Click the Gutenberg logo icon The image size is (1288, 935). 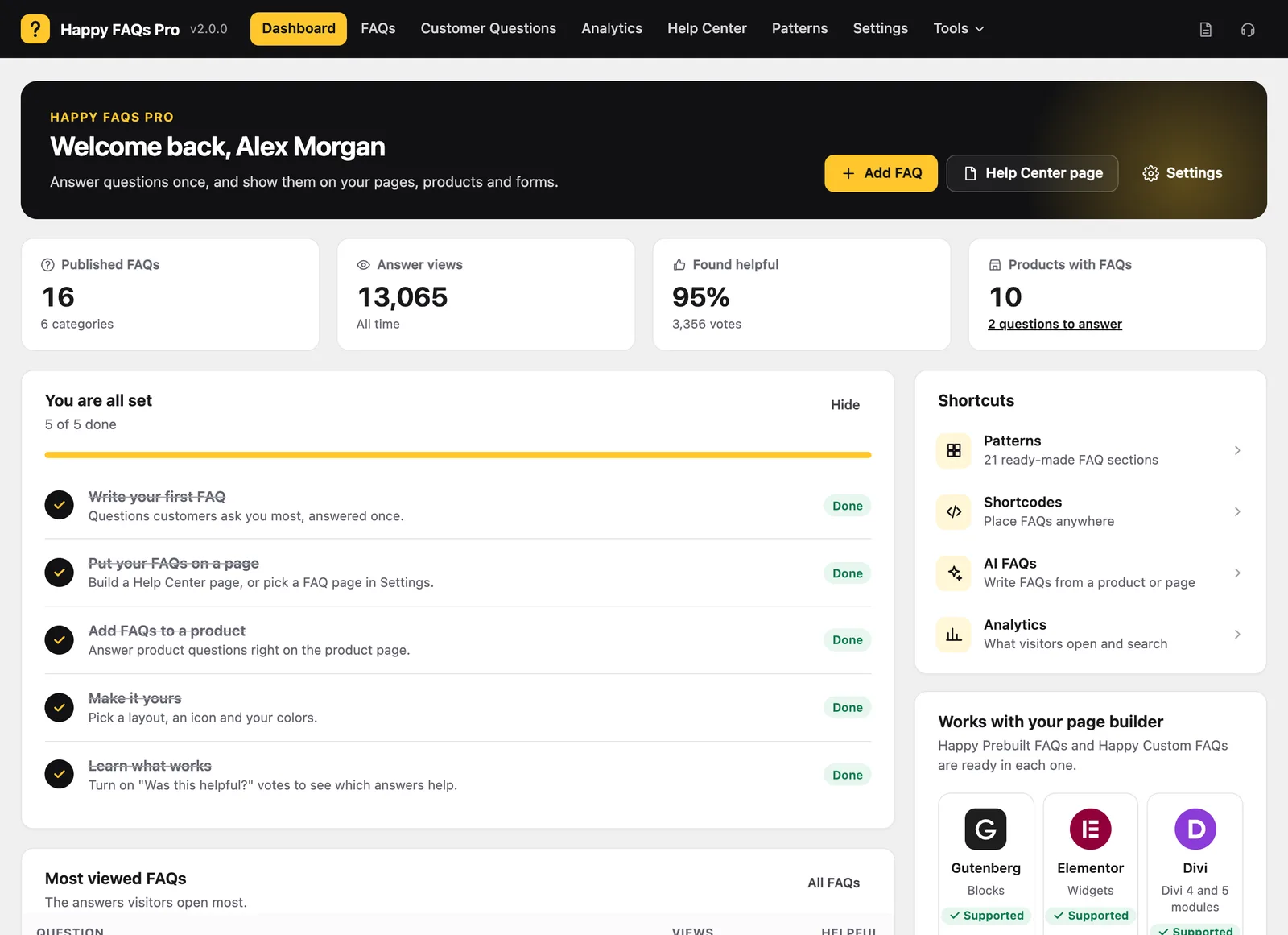point(985,829)
